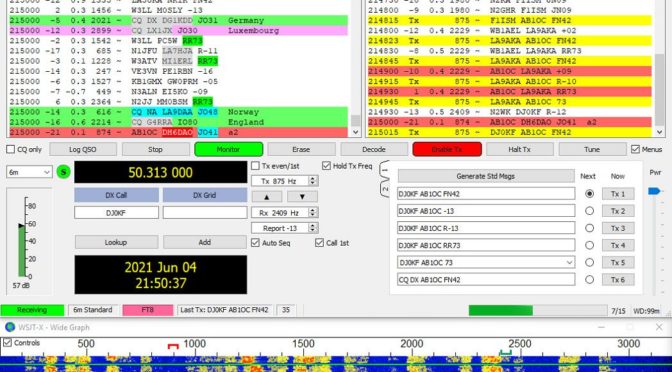Select the Next radio button for Tx 4
The image size is (672, 372).
click(590, 245)
